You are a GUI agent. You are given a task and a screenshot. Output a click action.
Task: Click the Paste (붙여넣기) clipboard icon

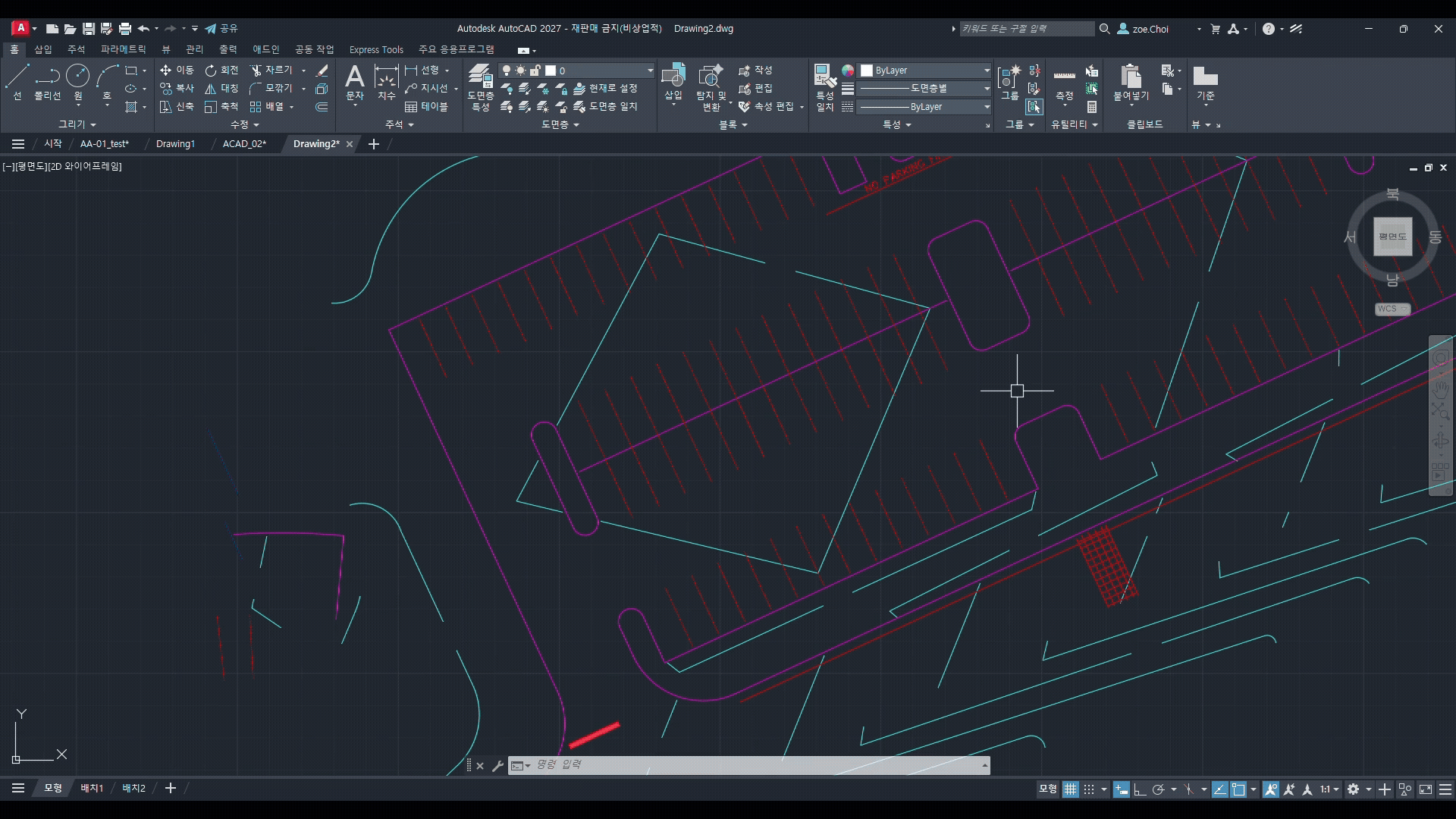(1131, 82)
